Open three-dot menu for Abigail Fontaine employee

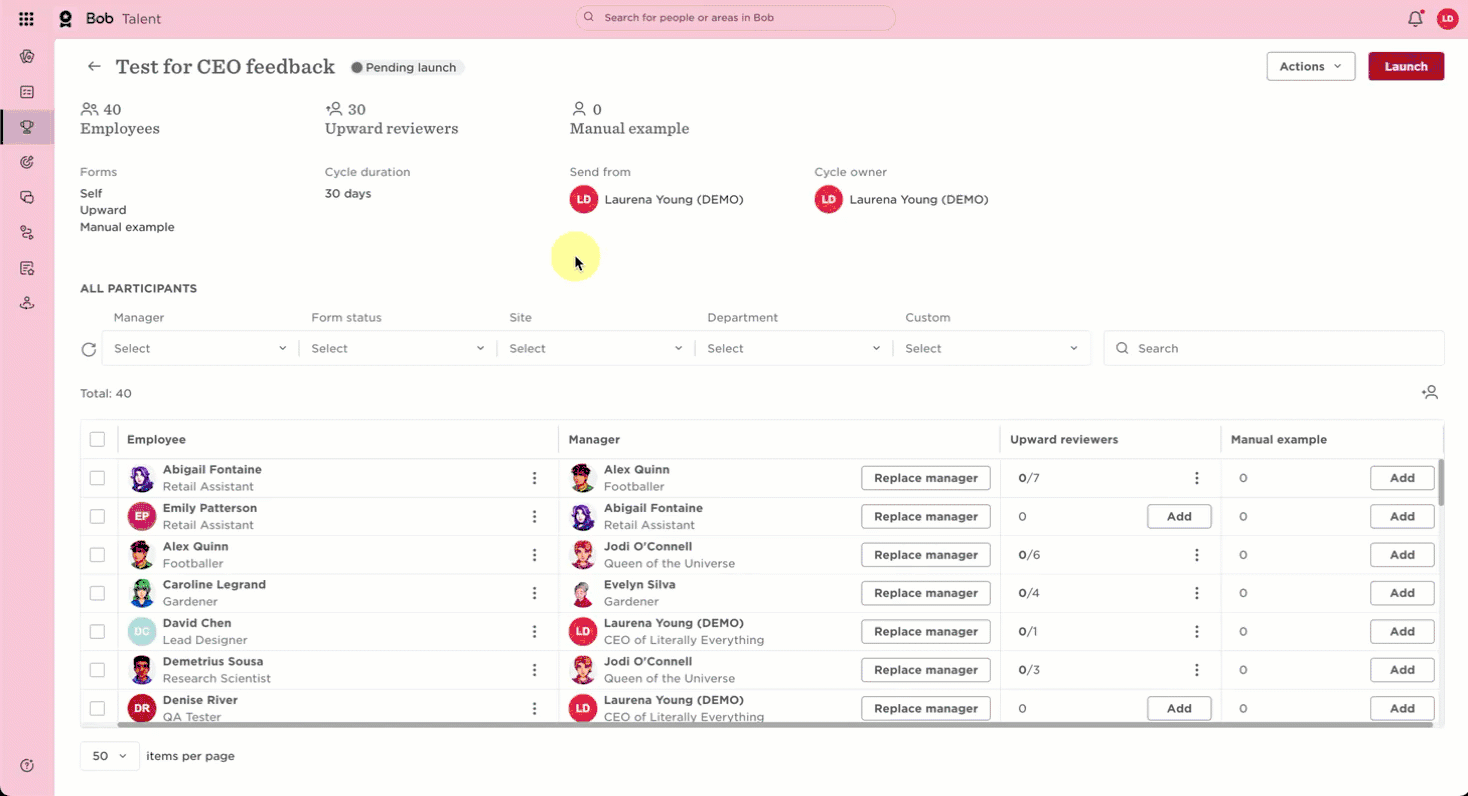click(534, 478)
